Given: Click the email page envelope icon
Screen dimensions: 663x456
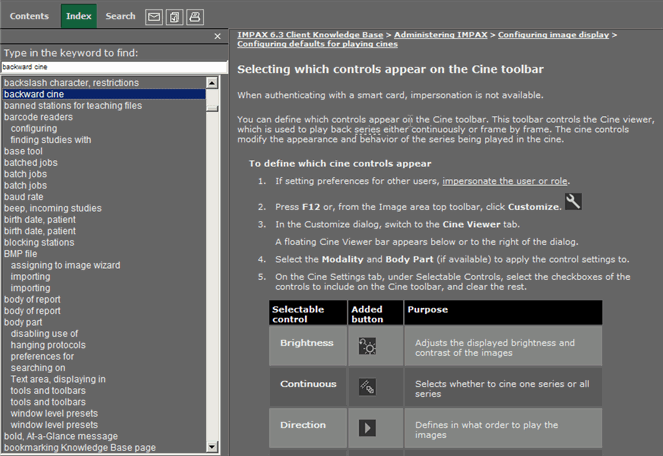Looking at the screenshot, I should click(154, 17).
